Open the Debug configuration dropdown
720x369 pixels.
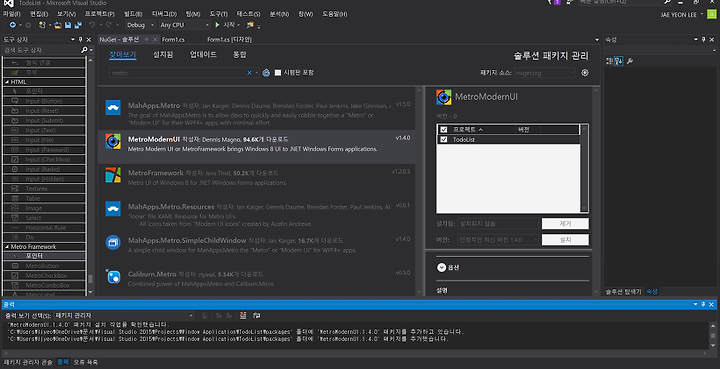point(140,25)
